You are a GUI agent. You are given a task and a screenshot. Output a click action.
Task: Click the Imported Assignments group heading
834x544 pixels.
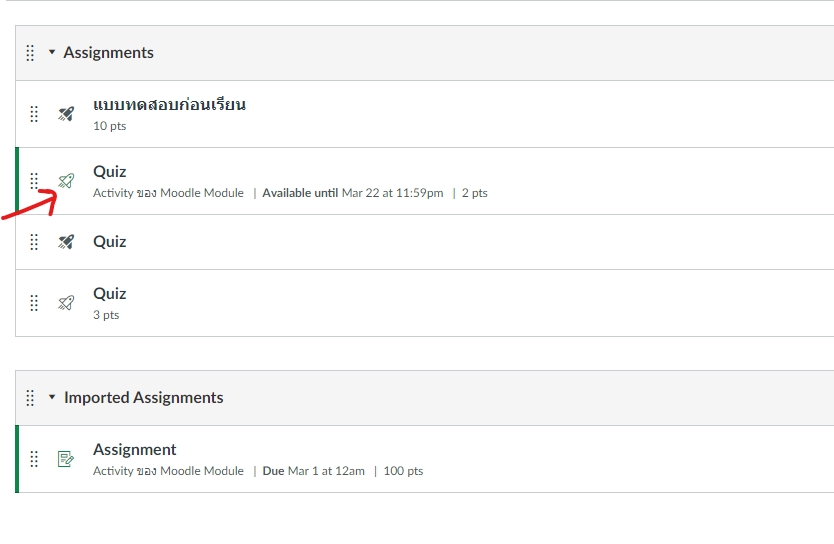(x=143, y=397)
